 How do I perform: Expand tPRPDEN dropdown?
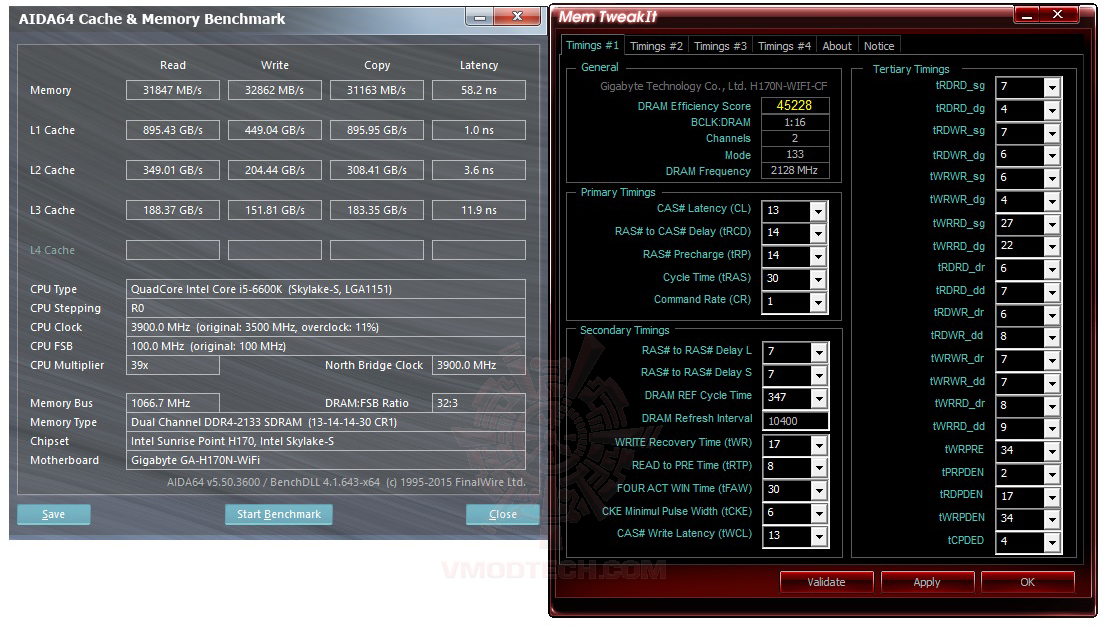(x=1052, y=474)
